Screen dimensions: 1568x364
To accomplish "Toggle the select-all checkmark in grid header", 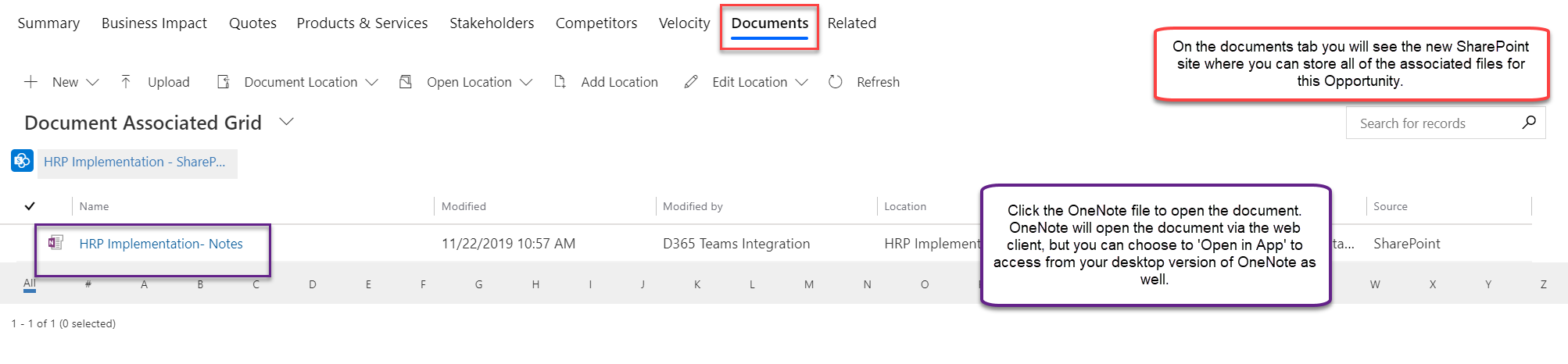I will (30, 206).
